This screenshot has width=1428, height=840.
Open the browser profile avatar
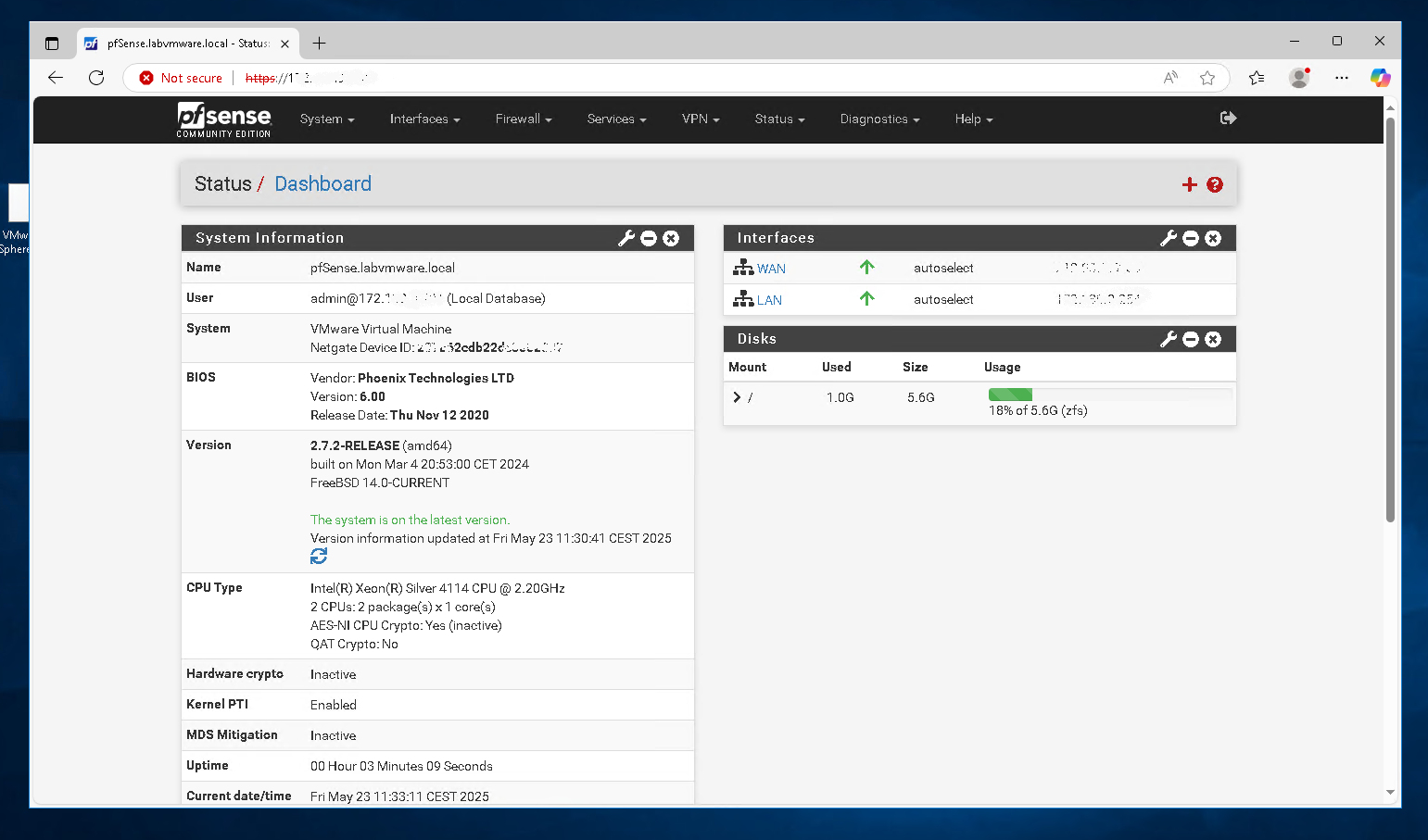(1299, 78)
